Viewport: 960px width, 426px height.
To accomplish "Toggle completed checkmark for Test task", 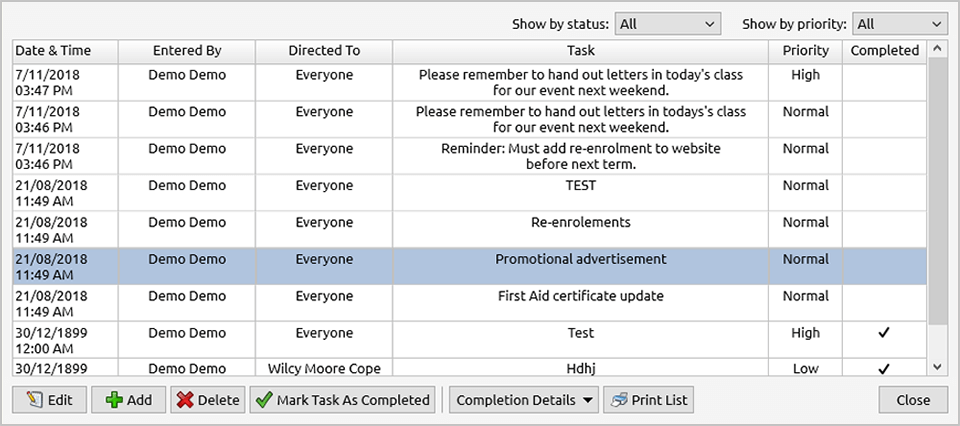I will coord(883,333).
